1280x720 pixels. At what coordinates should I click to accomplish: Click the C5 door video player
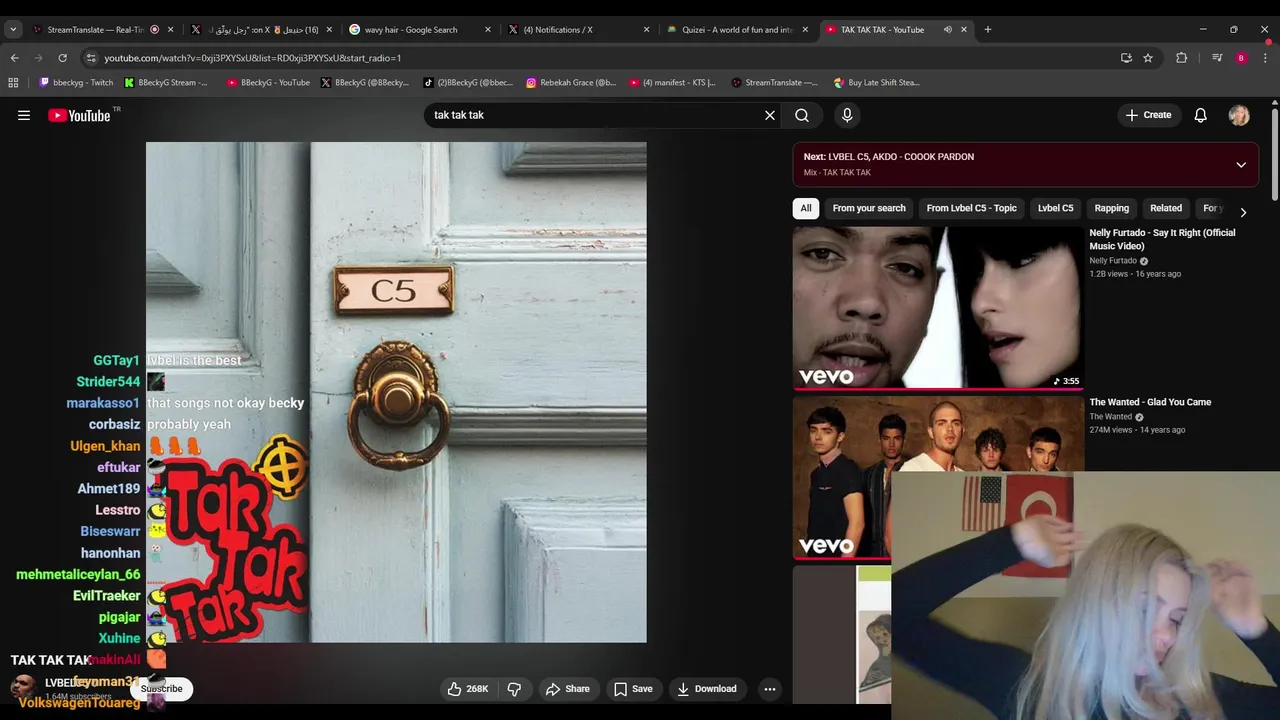click(x=396, y=392)
